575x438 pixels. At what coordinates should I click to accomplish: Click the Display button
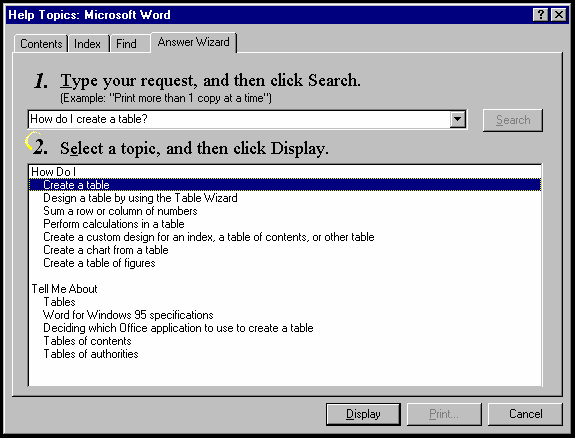[x=363, y=414]
